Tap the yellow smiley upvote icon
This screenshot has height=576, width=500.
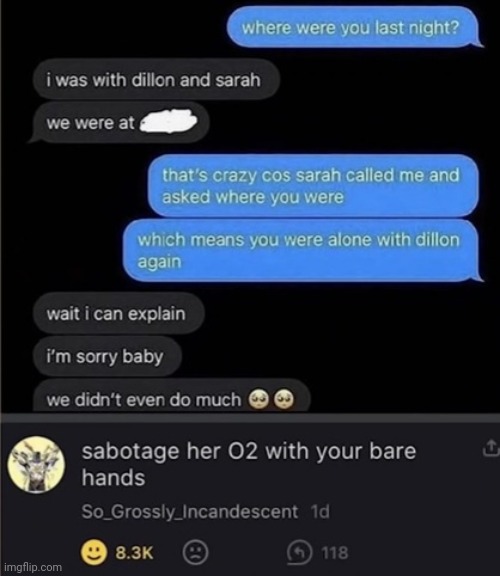pyautogui.click(x=94, y=552)
